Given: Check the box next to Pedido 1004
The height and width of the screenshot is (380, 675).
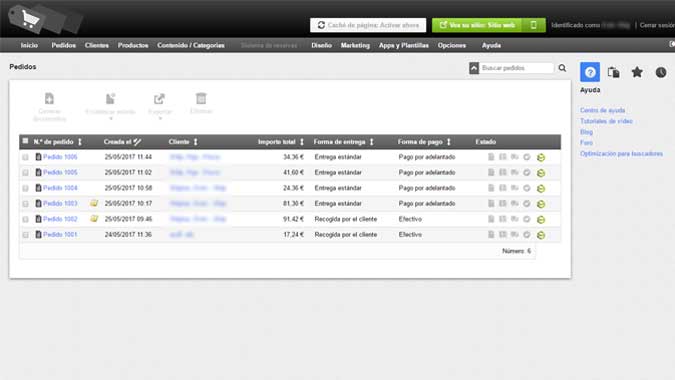Looking at the screenshot, I should click(x=25, y=188).
